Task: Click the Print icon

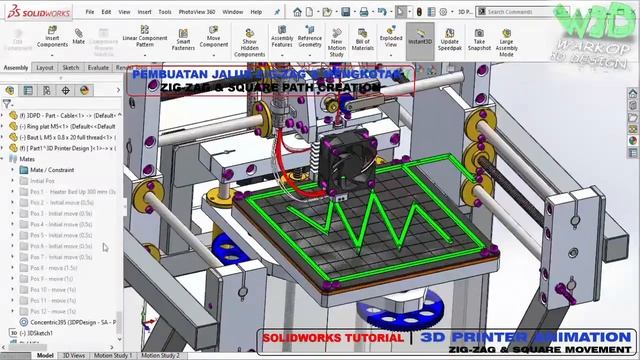Action: point(364,12)
